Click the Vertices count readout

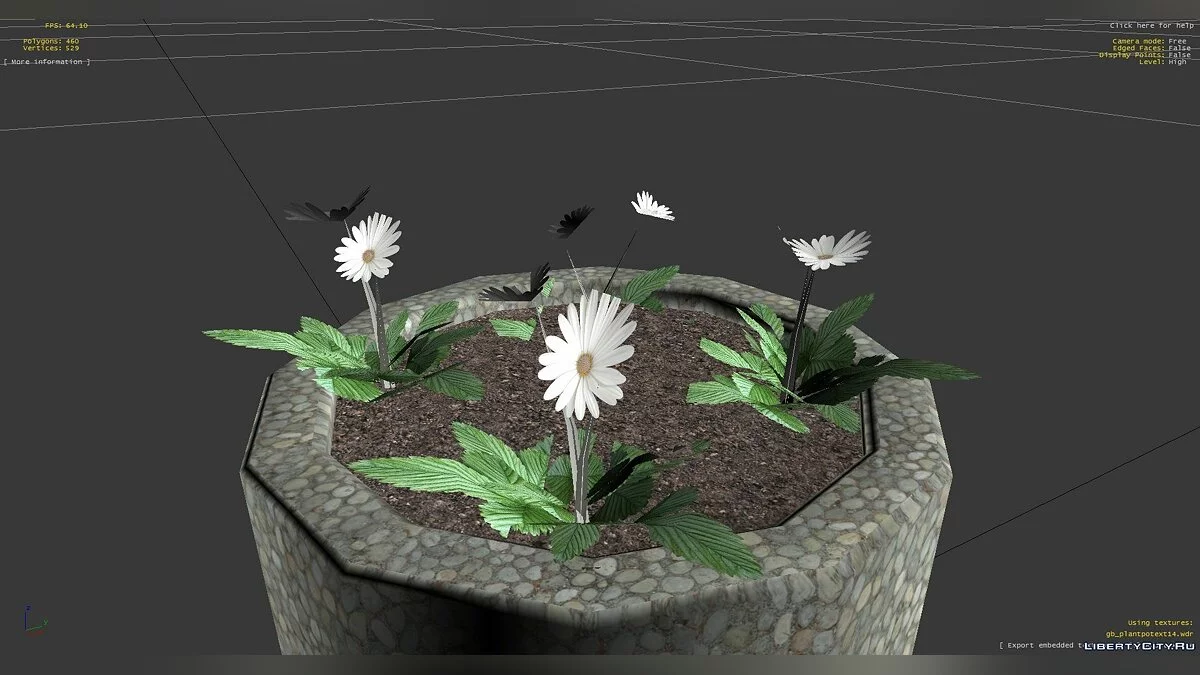point(51,48)
